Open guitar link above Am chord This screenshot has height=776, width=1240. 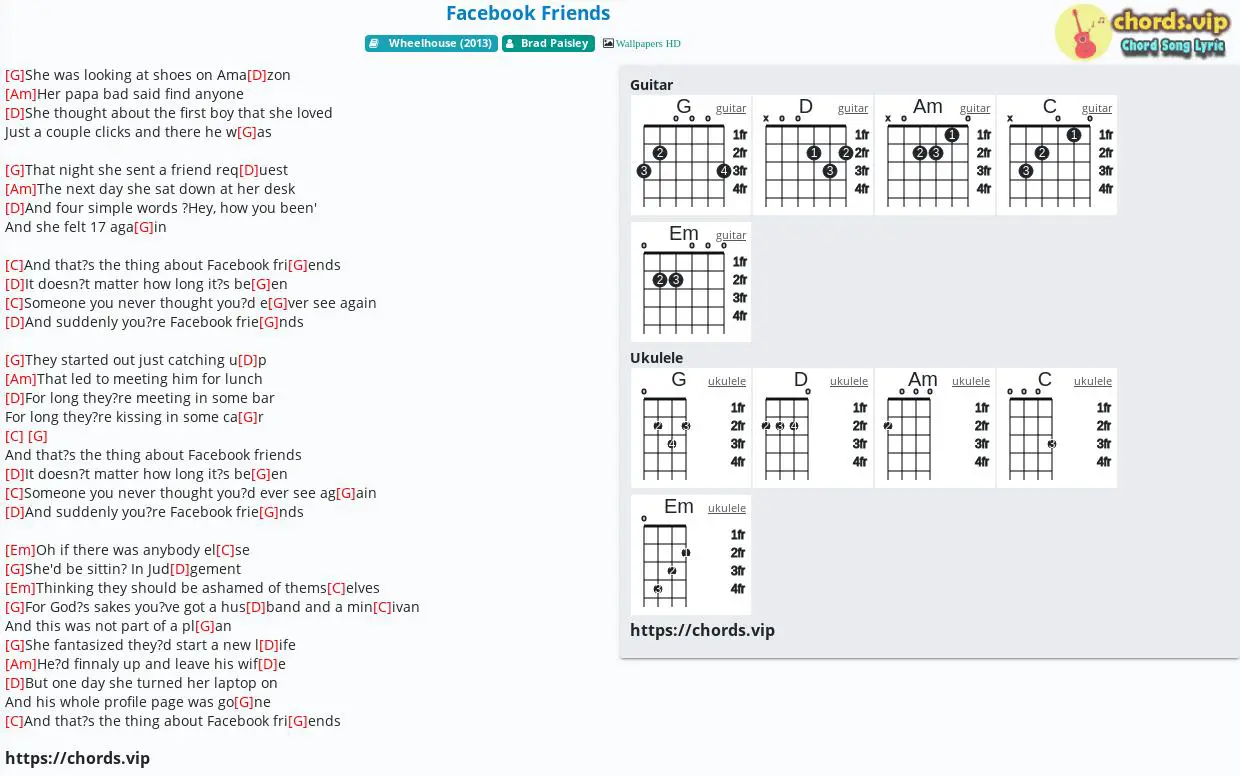click(975, 108)
